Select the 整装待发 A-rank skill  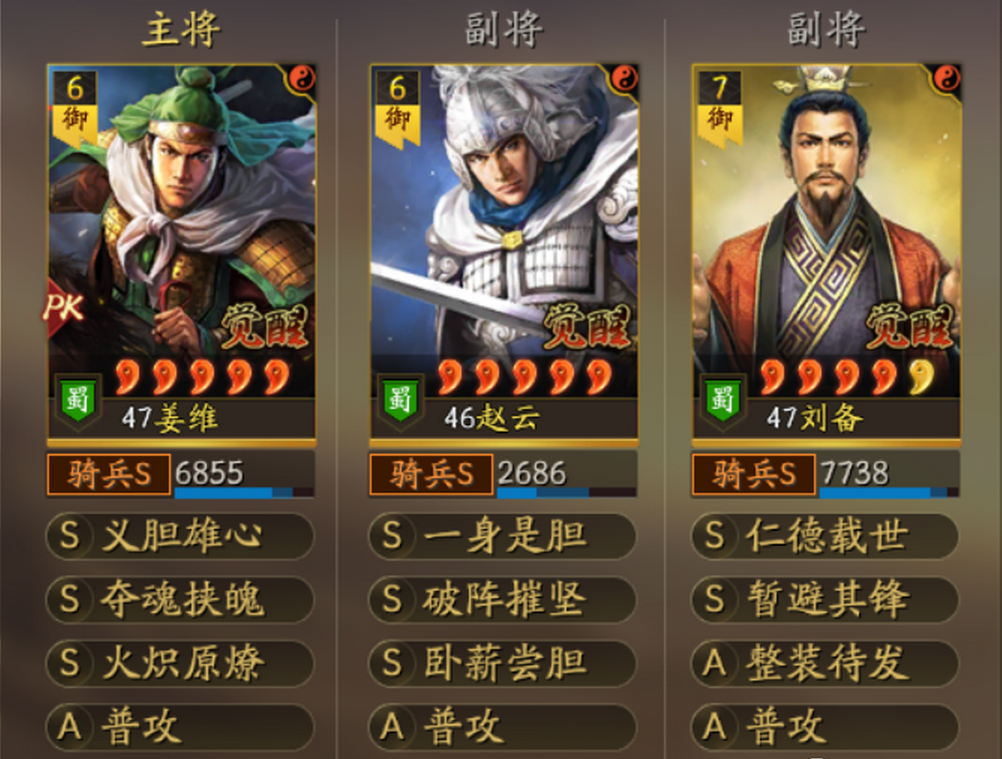[x=825, y=663]
